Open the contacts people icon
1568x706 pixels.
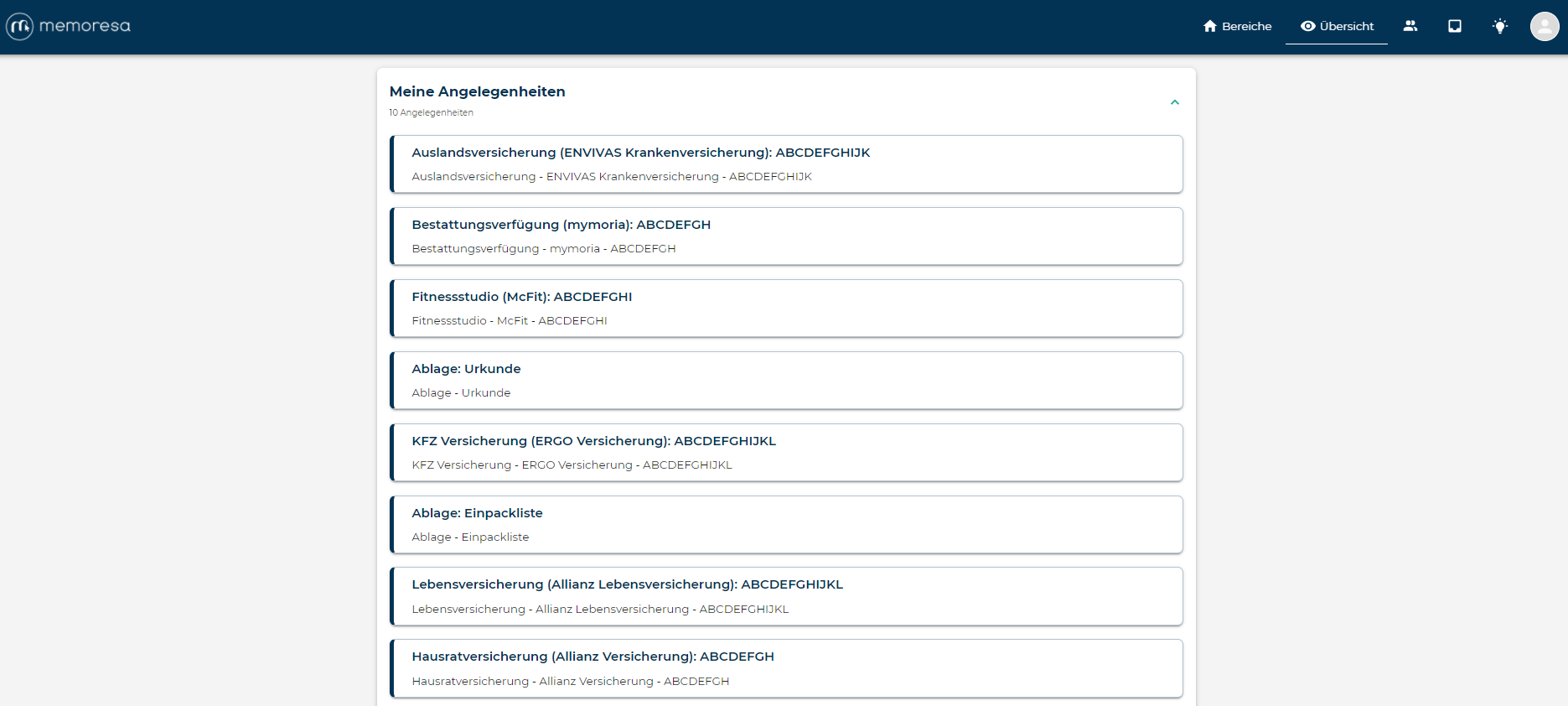(x=1410, y=26)
